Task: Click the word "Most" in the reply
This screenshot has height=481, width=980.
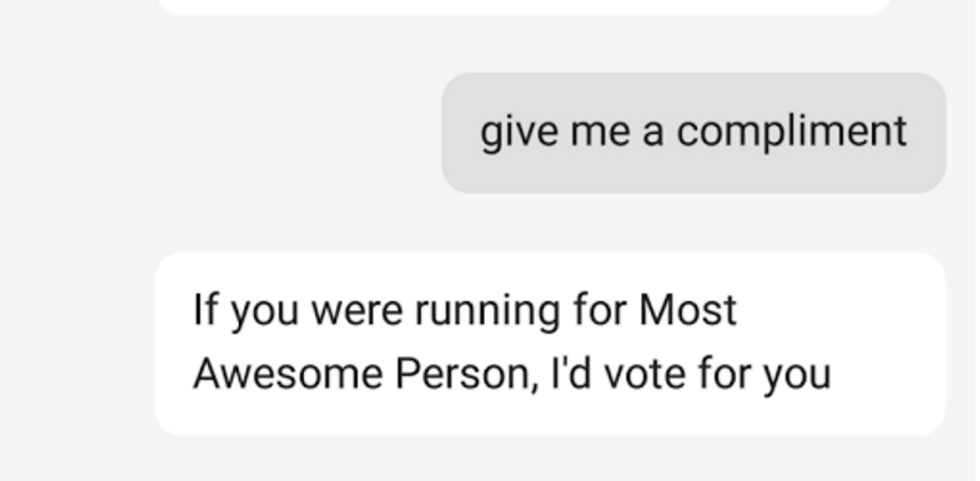Action: pos(688,310)
